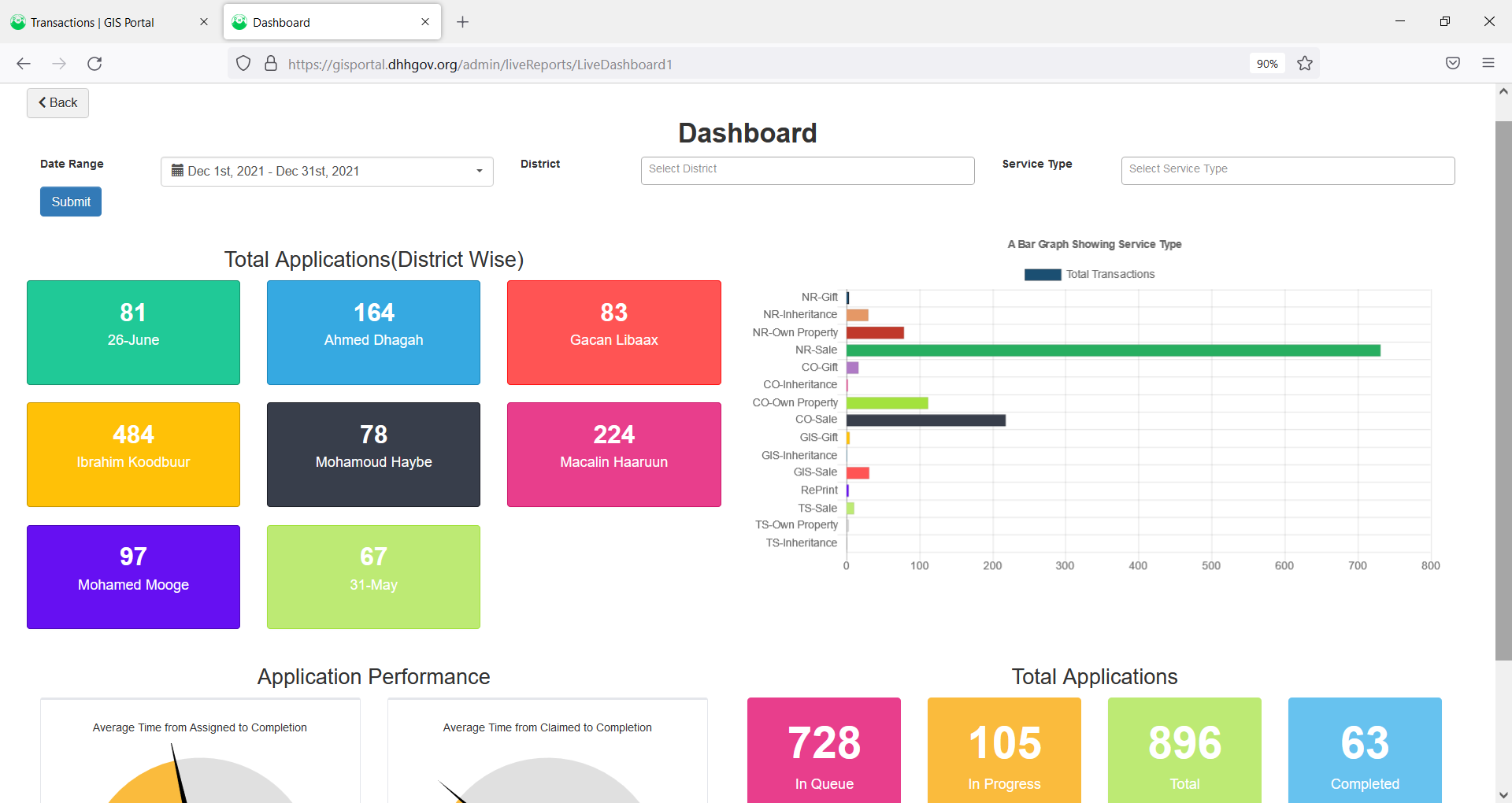Reload the current page
This screenshot has height=803, width=1512.
(x=94, y=64)
